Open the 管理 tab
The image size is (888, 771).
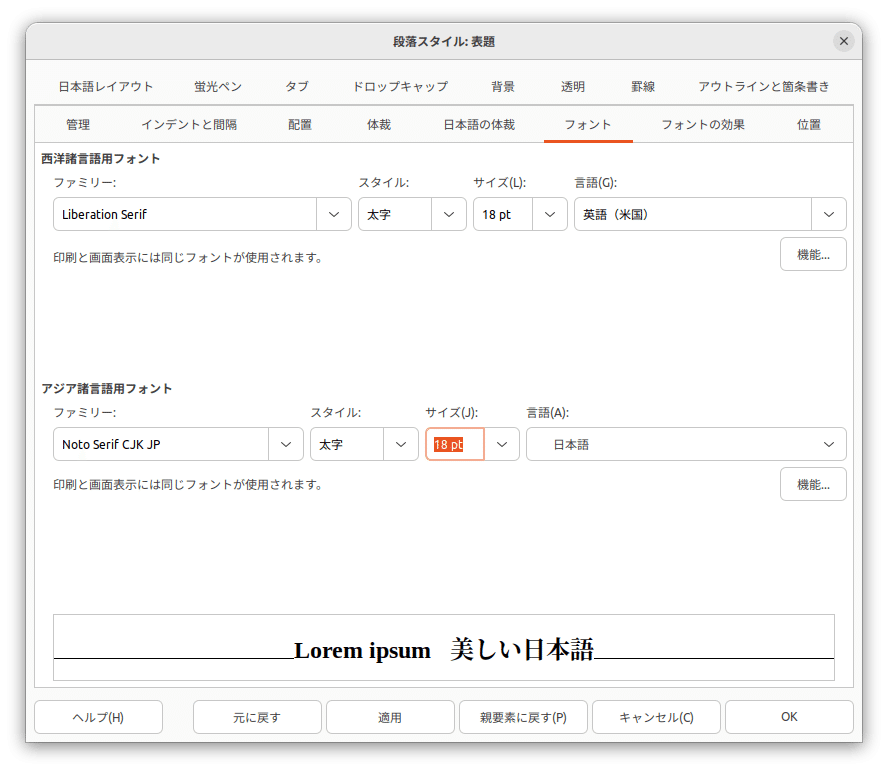tap(78, 124)
